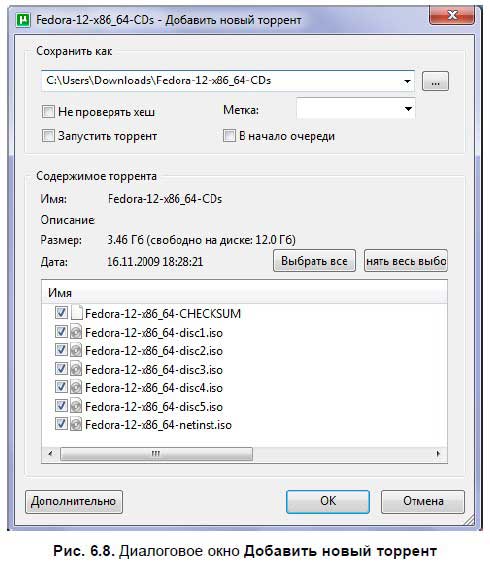The width and height of the screenshot is (490, 564).
Task: Tick the 'Запустить торрент' checkbox
Action: [x=48, y=136]
